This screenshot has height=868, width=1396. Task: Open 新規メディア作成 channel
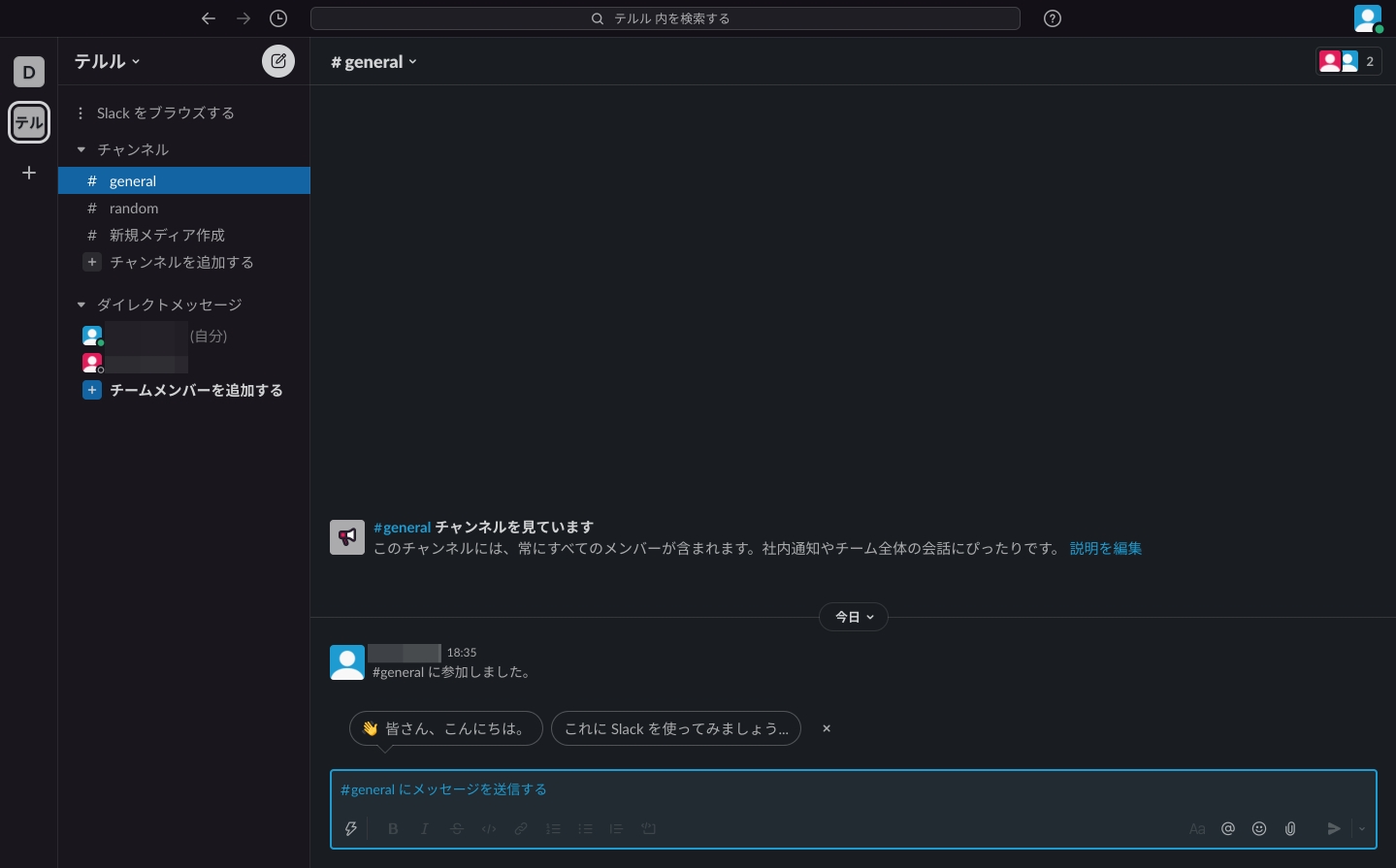pos(184,235)
